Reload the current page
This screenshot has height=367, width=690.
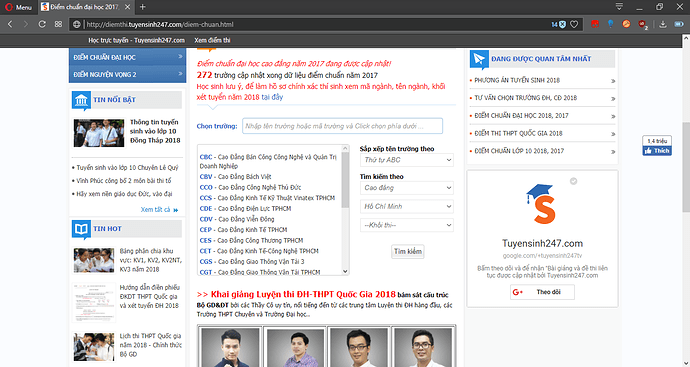coord(42,24)
